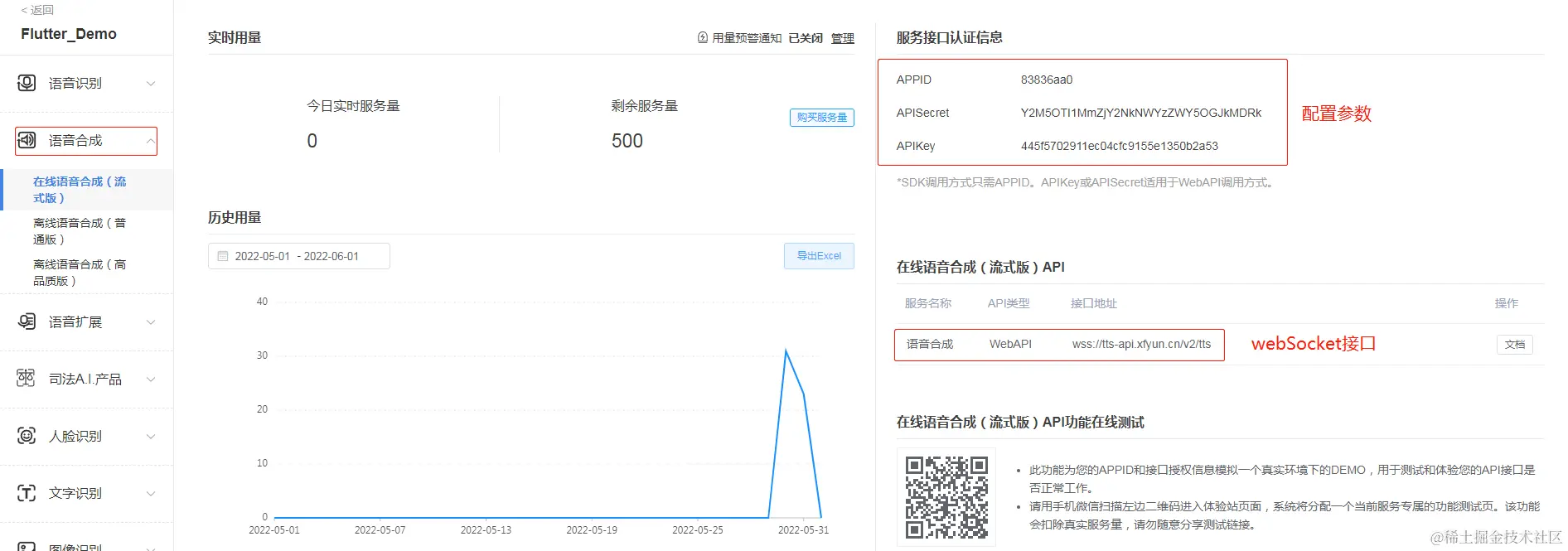Expand the 语音扩展 menu chevron
Image resolution: width=1568 pixels, height=551 pixels.
151,322
